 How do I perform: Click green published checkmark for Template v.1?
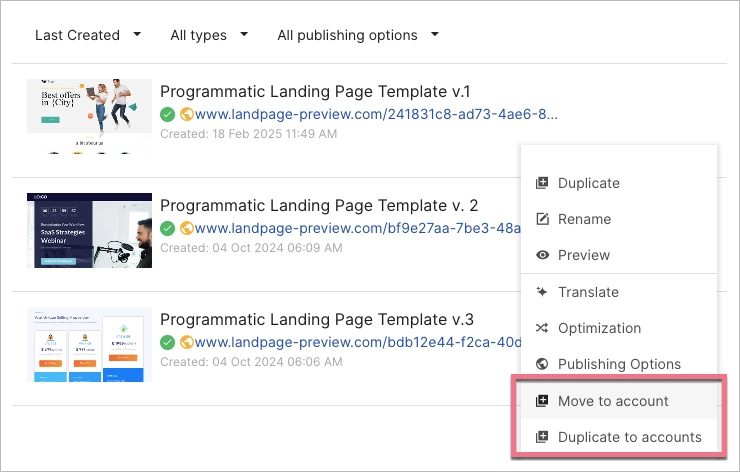168,114
